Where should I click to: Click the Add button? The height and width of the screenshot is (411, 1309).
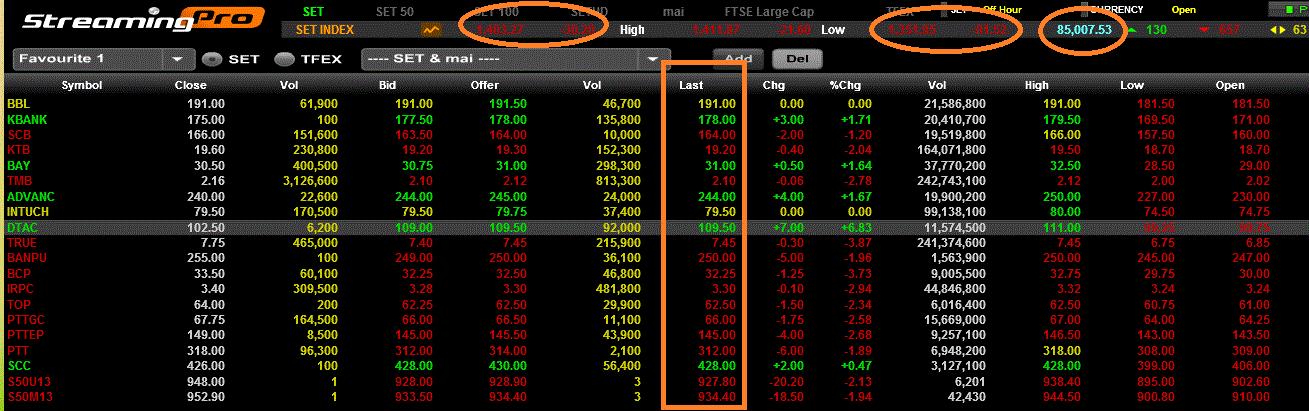click(x=738, y=58)
